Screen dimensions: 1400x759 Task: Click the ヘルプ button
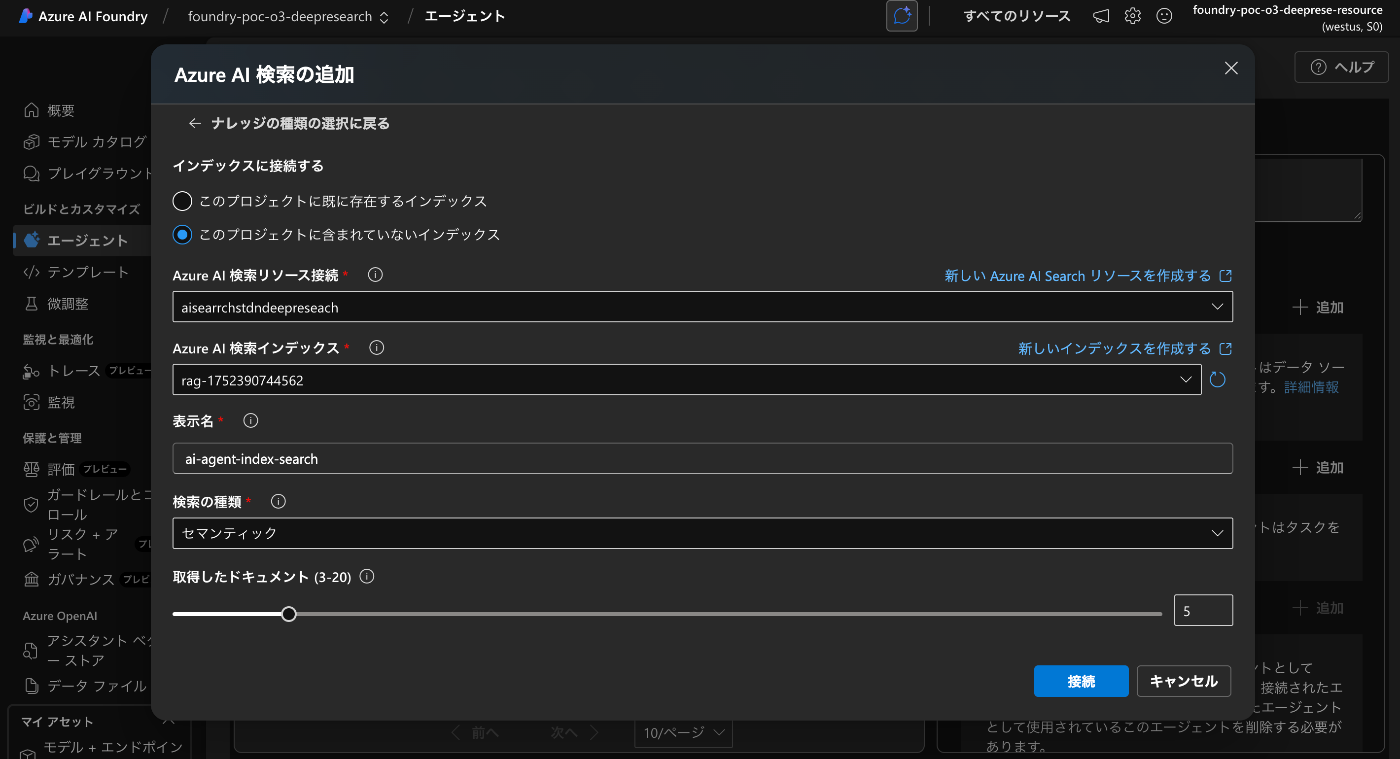1342,67
